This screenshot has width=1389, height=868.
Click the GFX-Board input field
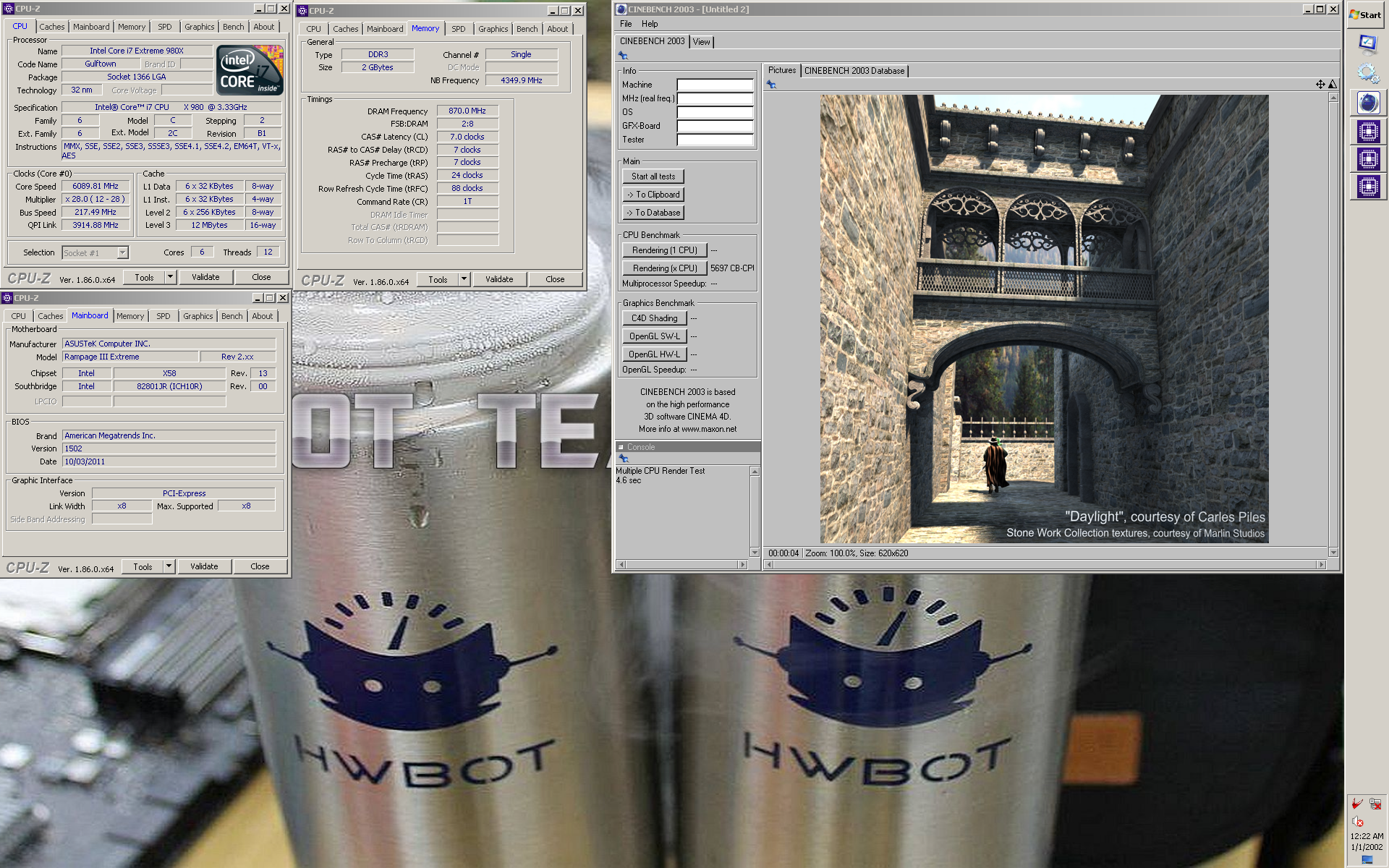tap(715, 126)
